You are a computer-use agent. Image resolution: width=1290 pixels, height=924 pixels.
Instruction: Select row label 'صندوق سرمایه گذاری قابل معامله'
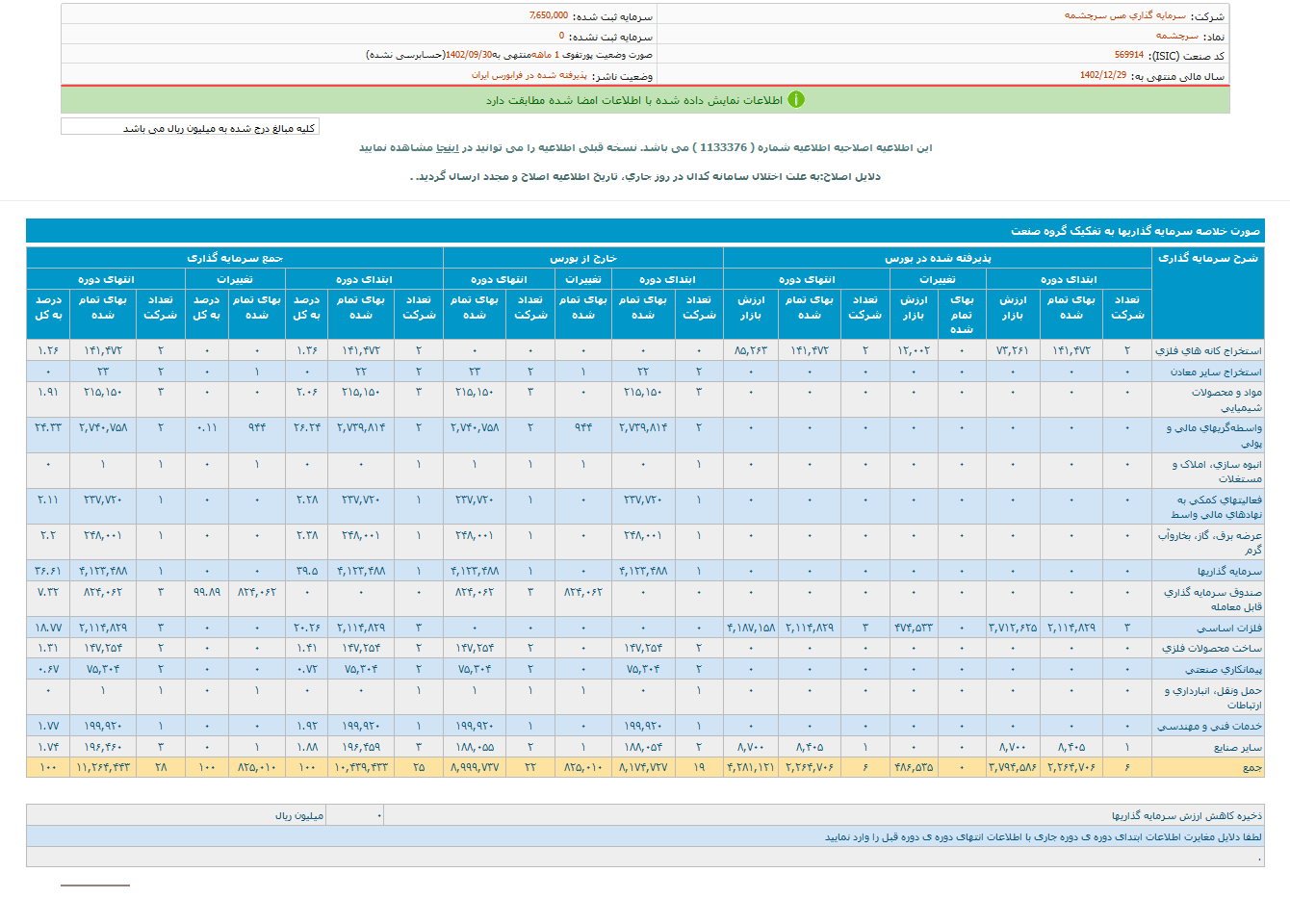tap(1213, 599)
